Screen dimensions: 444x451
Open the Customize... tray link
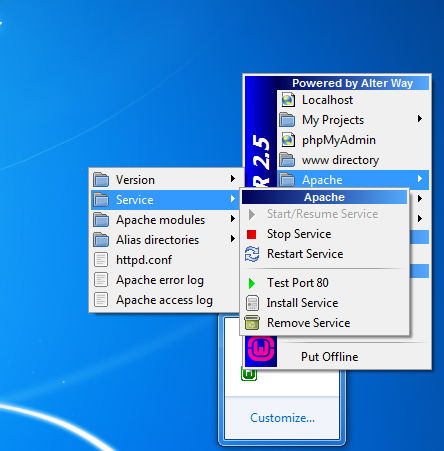pyautogui.click(x=282, y=418)
